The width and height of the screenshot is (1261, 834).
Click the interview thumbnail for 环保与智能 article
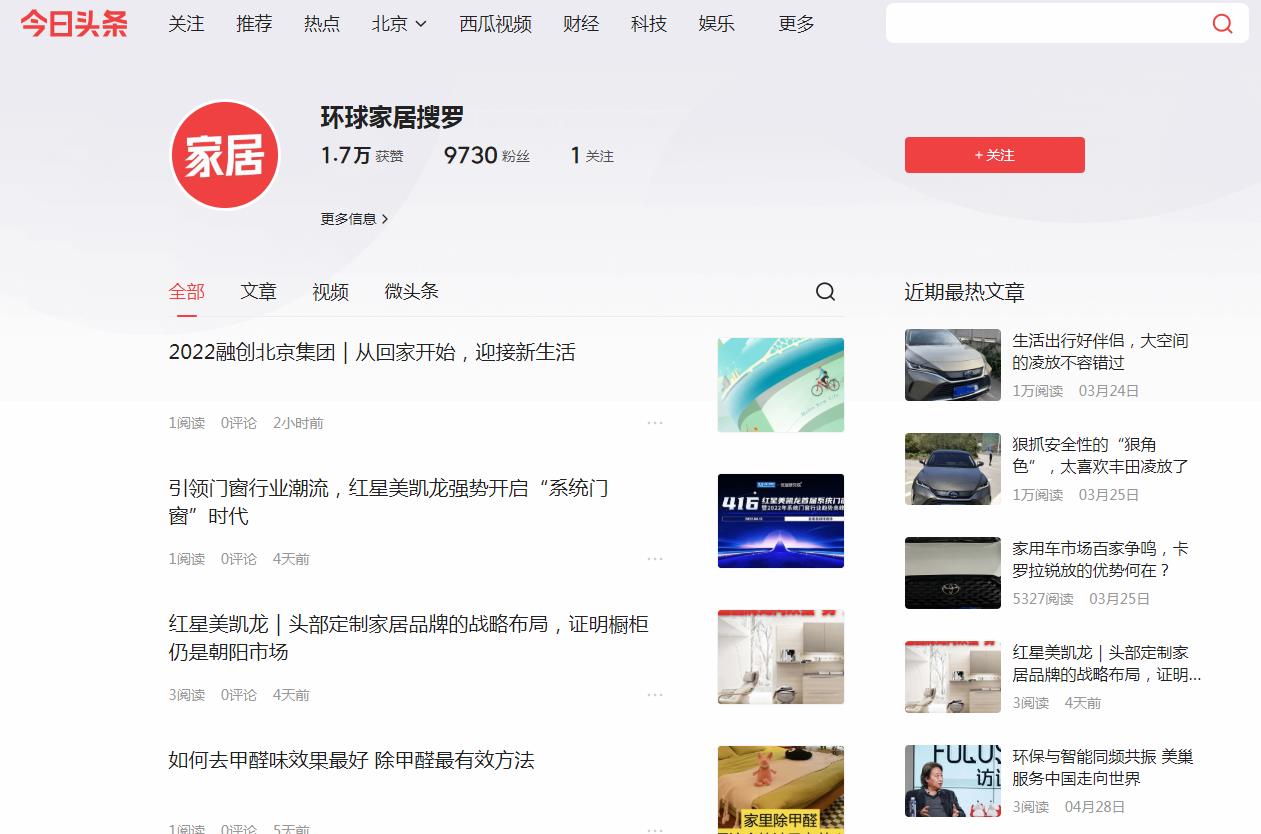[x=953, y=781]
